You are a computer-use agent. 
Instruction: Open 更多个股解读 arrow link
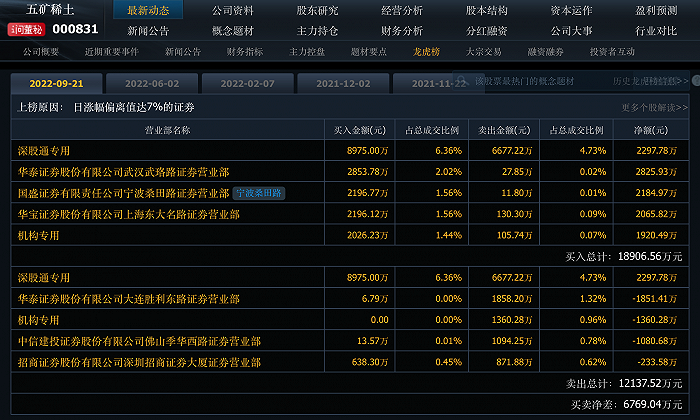tap(654, 107)
